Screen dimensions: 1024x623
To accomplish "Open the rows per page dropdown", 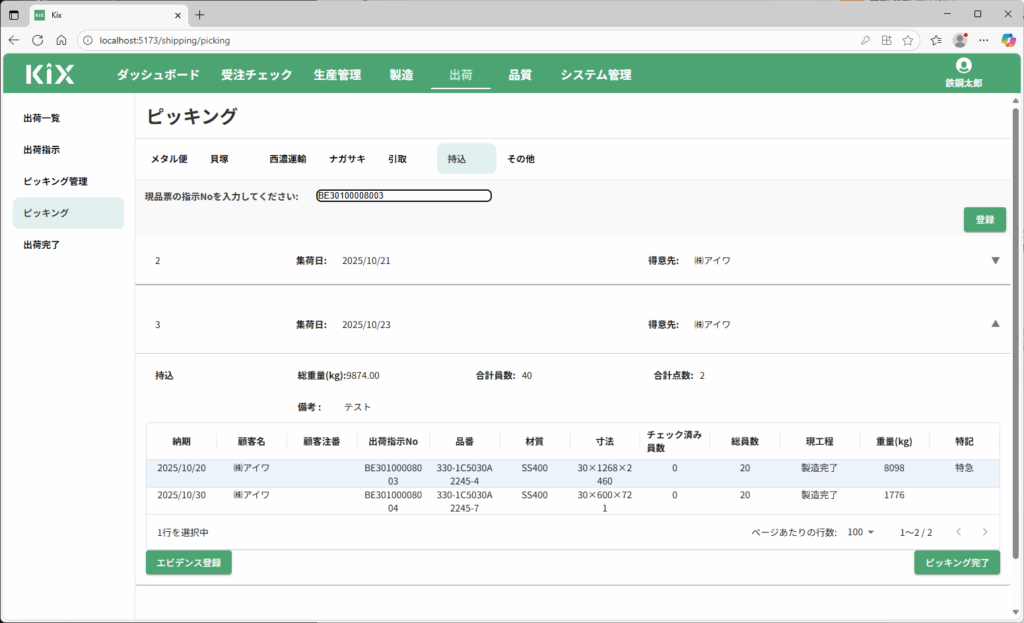I will [x=860, y=532].
